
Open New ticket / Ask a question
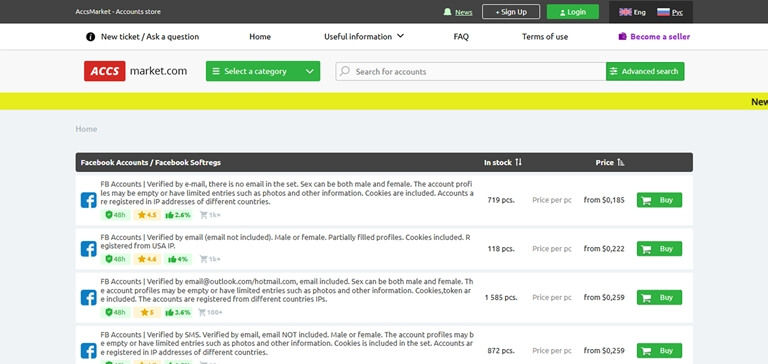pyautogui.click(x=150, y=37)
